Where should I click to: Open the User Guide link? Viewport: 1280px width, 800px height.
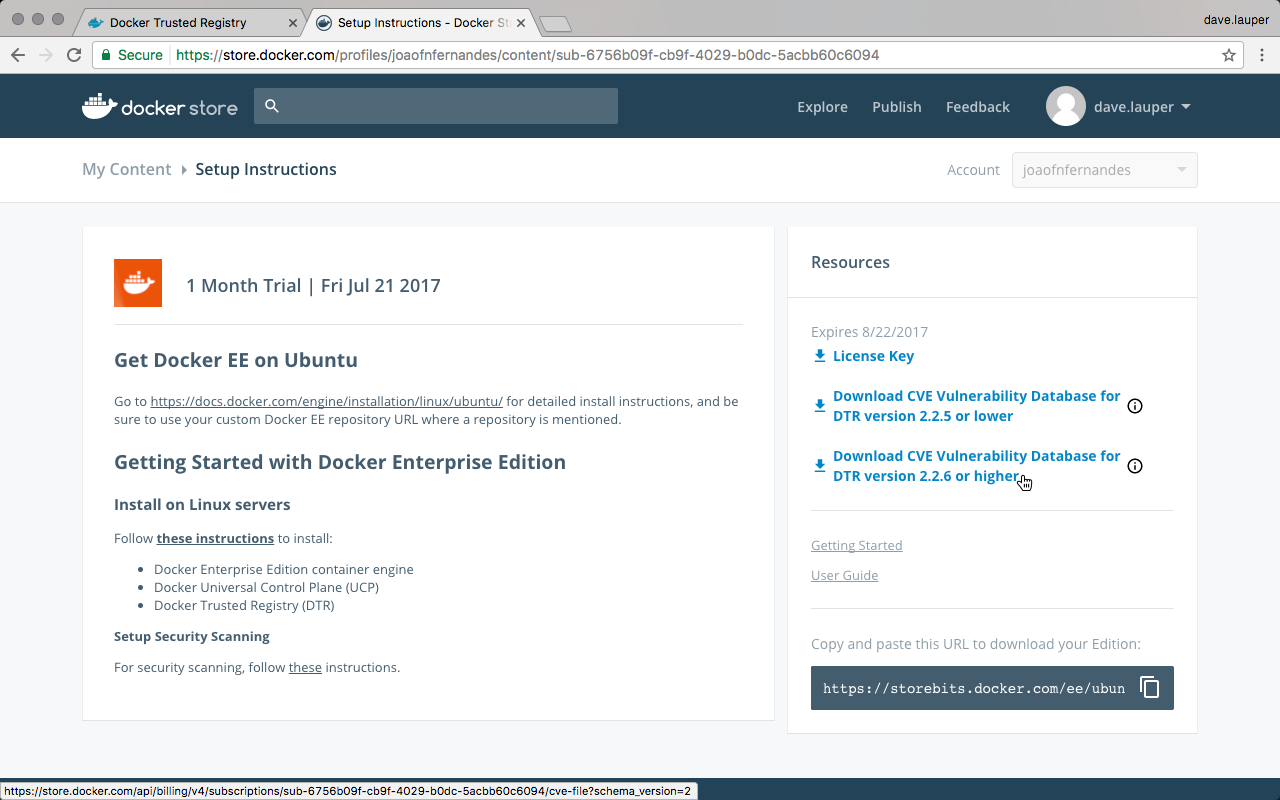[x=844, y=575]
